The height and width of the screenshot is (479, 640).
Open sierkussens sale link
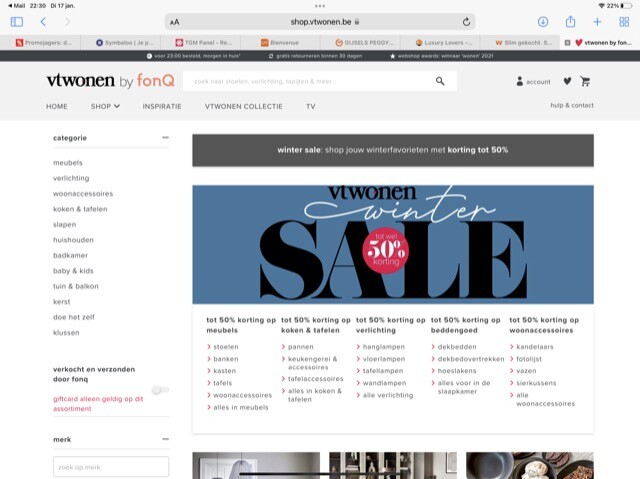pos(536,383)
